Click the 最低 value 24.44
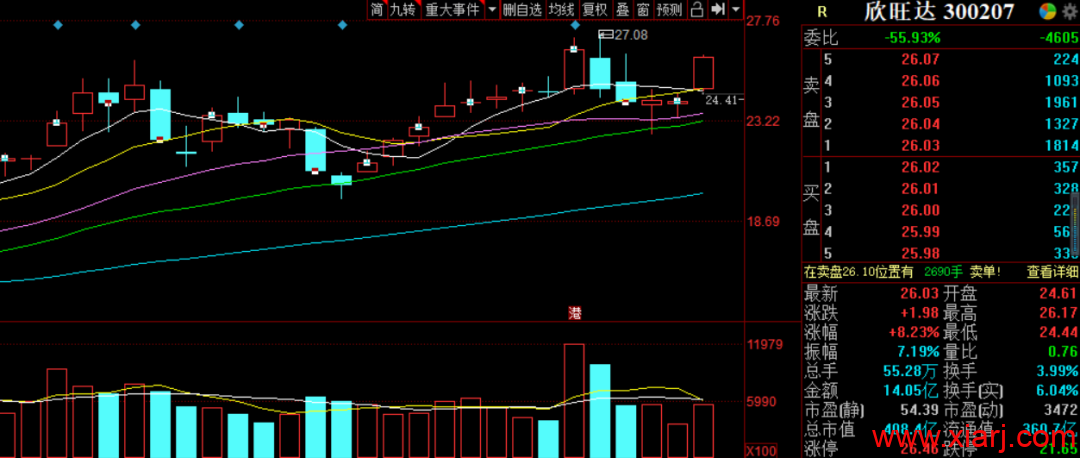Viewport: 1080px width, 458px height. [x=1059, y=332]
